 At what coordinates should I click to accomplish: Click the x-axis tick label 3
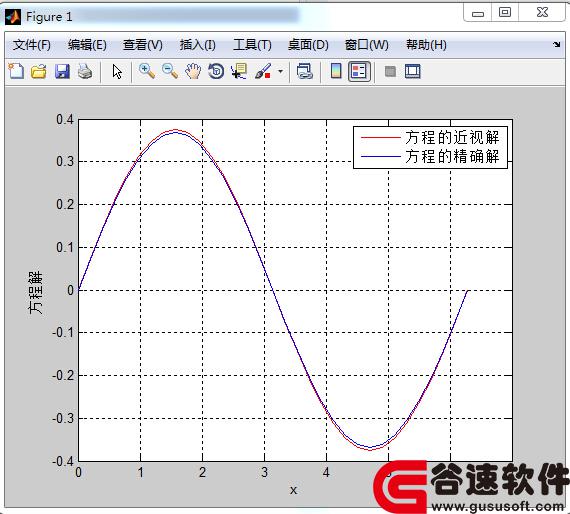click(x=264, y=472)
